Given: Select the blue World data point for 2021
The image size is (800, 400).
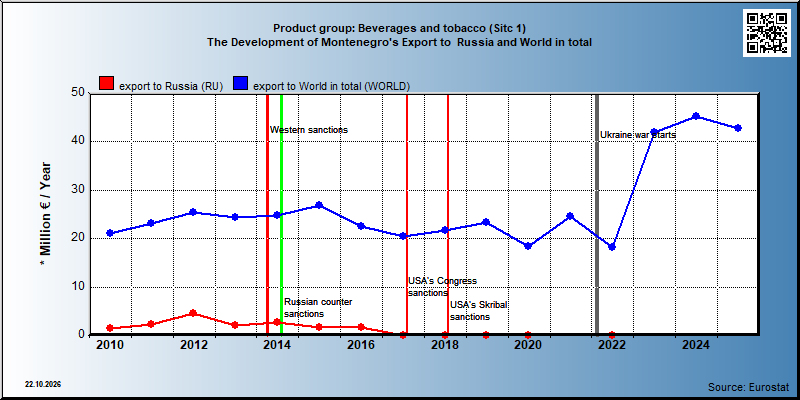Looking at the screenshot, I should click(570, 216).
